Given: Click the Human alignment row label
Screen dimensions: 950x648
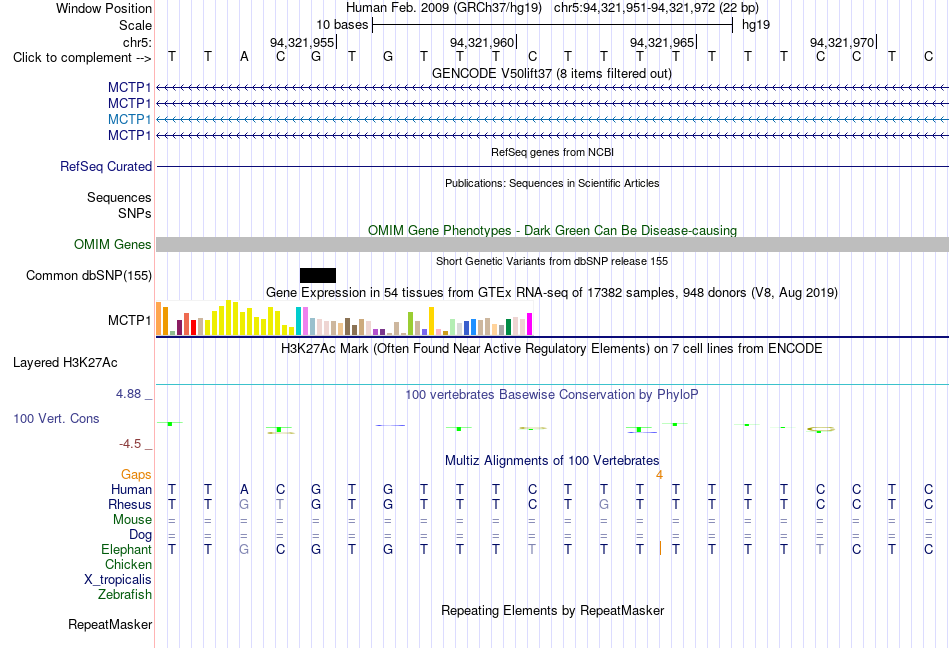Looking at the screenshot, I should coord(131,489).
